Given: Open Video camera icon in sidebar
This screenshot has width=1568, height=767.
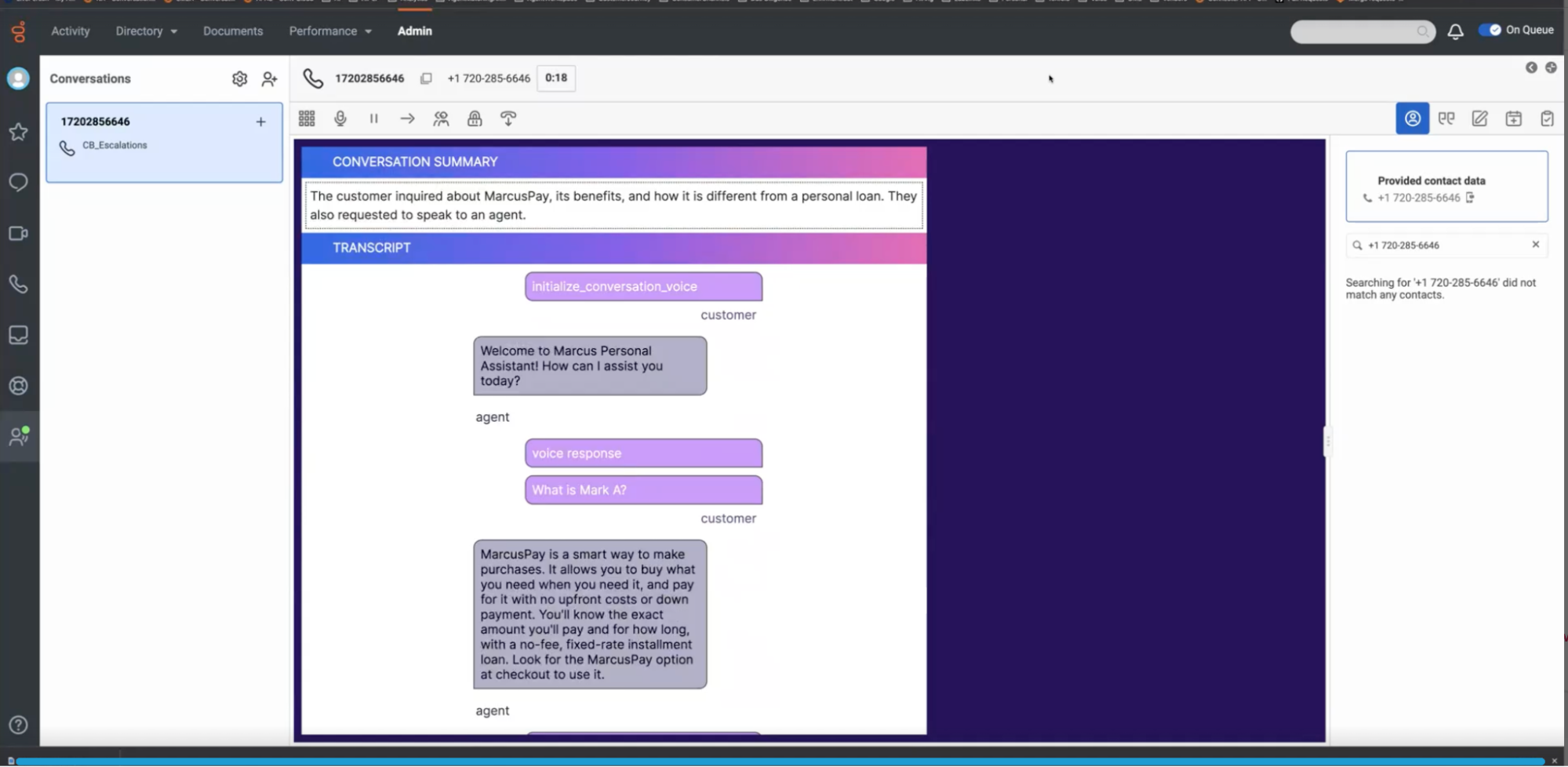Looking at the screenshot, I should point(18,234).
